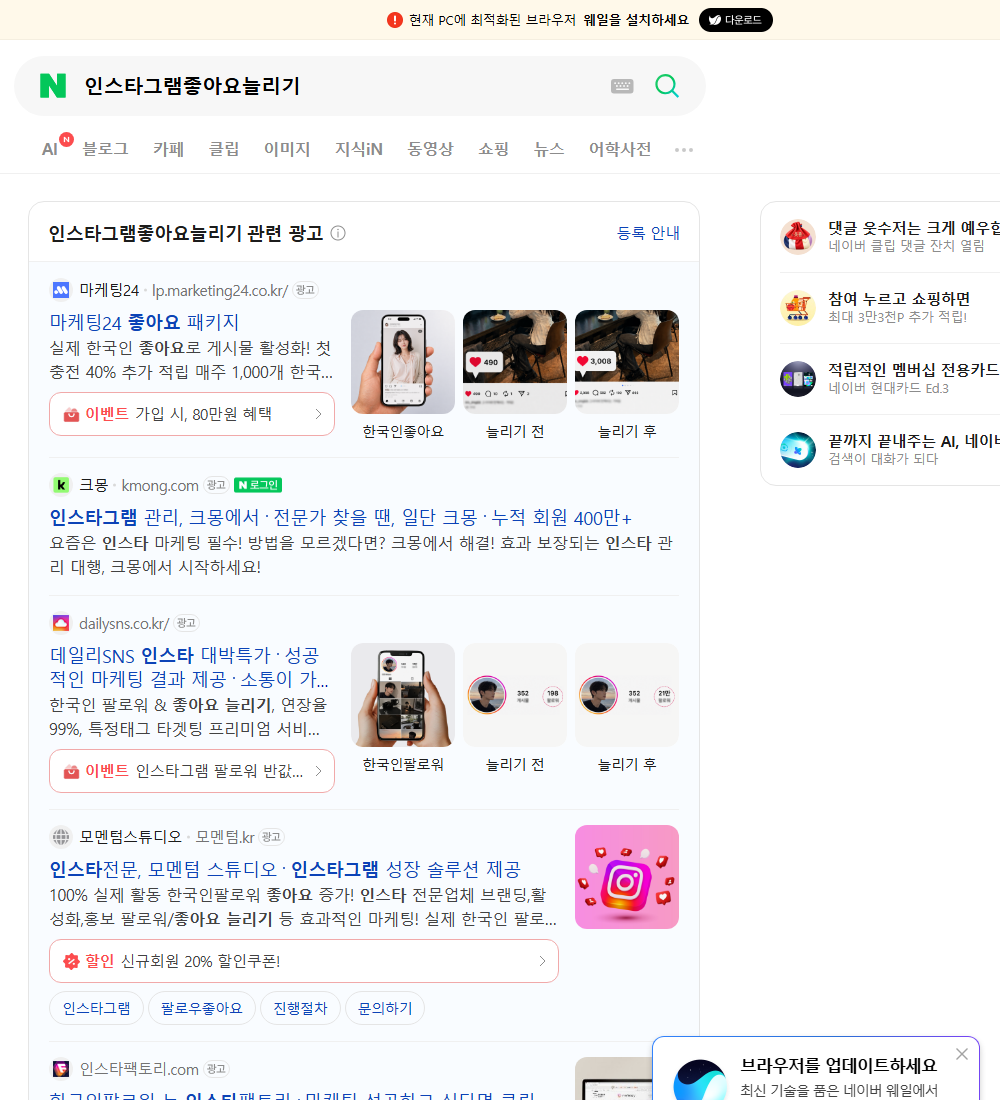The height and width of the screenshot is (1100, 1000).
Task: Open the 가입 시, 80만원 혜택 event chevron
Action: tap(319, 414)
